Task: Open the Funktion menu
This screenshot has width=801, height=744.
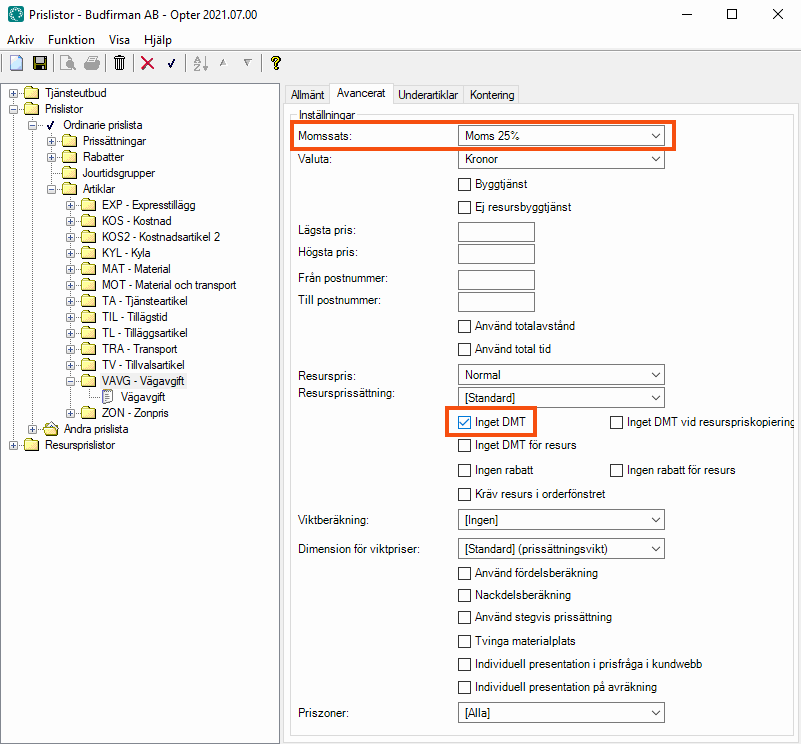Action: (71, 40)
